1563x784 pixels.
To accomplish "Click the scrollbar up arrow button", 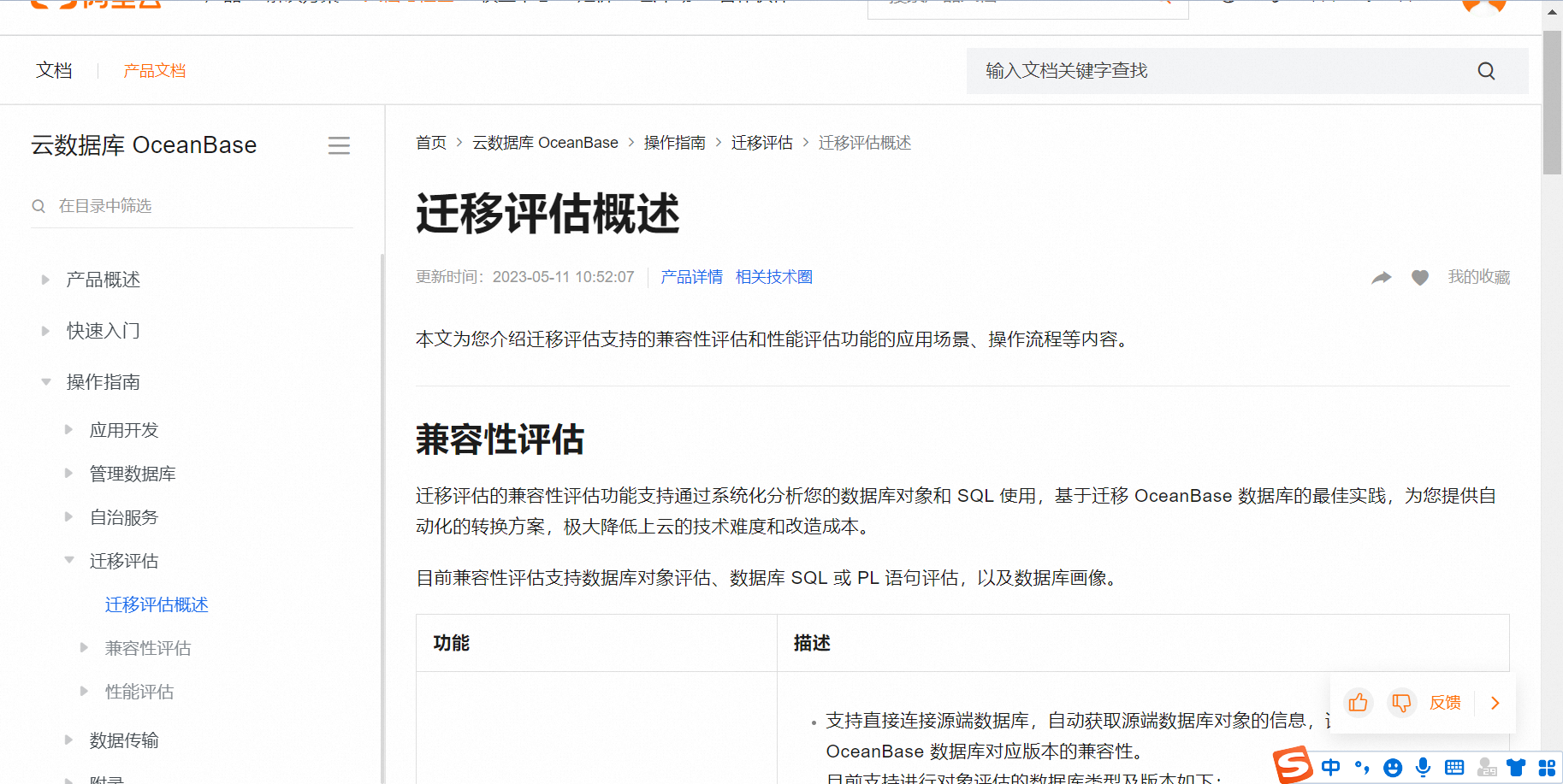I will [1552, 13].
